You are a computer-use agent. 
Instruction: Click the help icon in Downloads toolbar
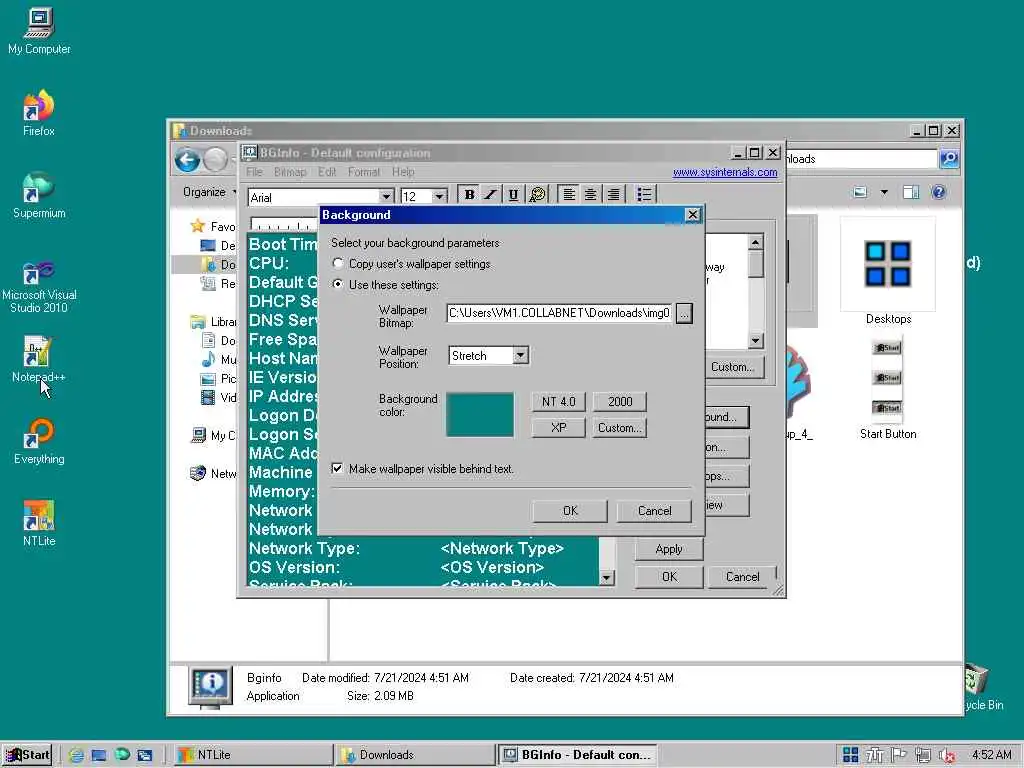pos(938,192)
